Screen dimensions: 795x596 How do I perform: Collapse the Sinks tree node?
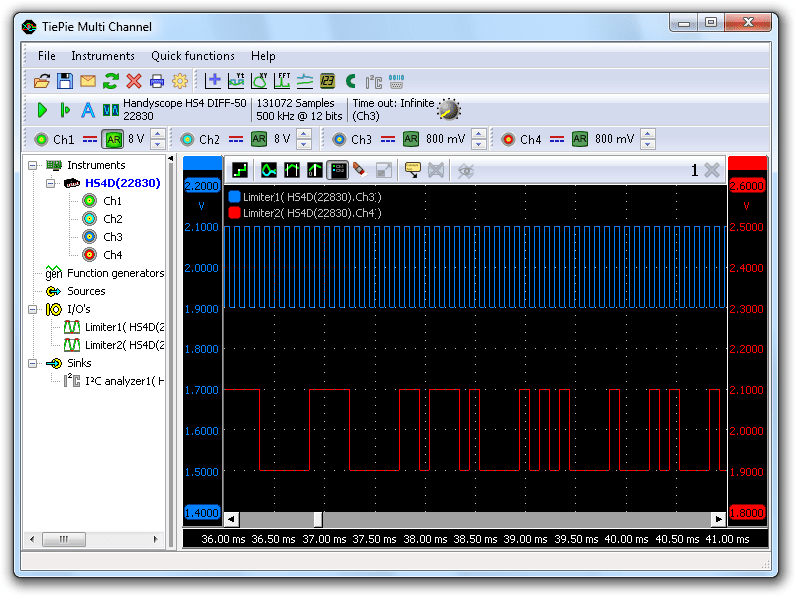32,363
